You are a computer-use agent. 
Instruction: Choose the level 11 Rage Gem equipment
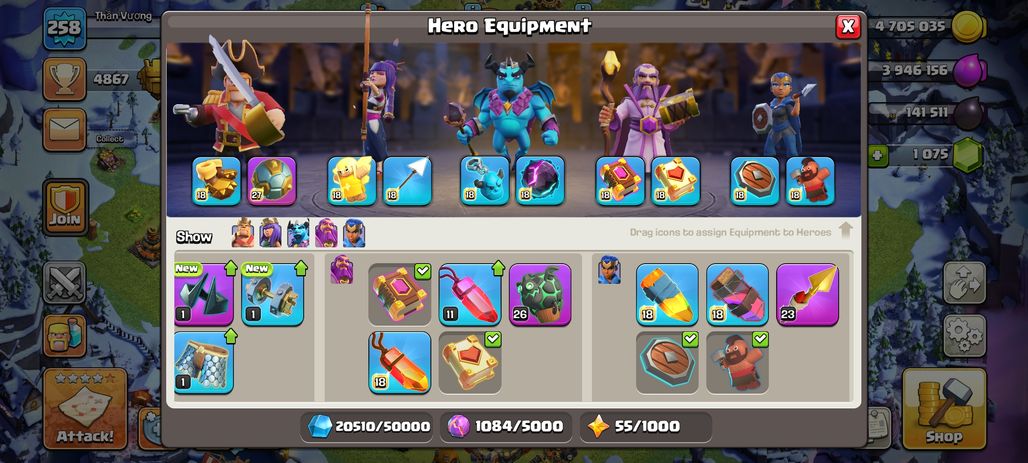470,294
